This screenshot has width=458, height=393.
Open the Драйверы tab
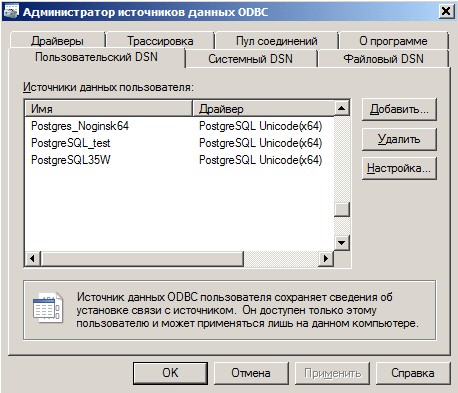click(57, 41)
